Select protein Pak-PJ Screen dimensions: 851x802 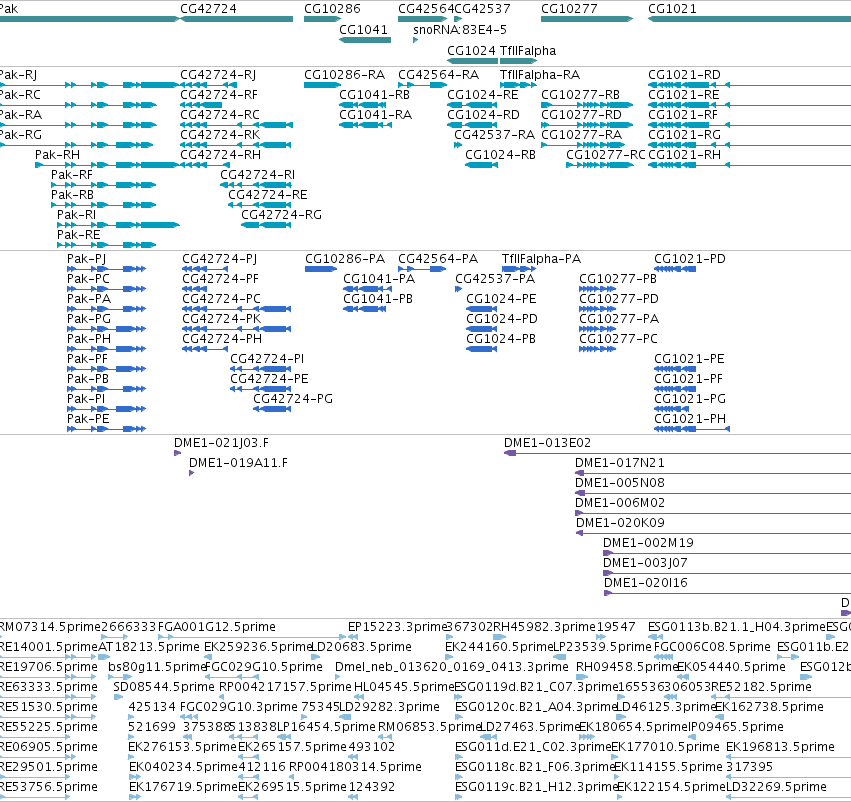(106, 269)
